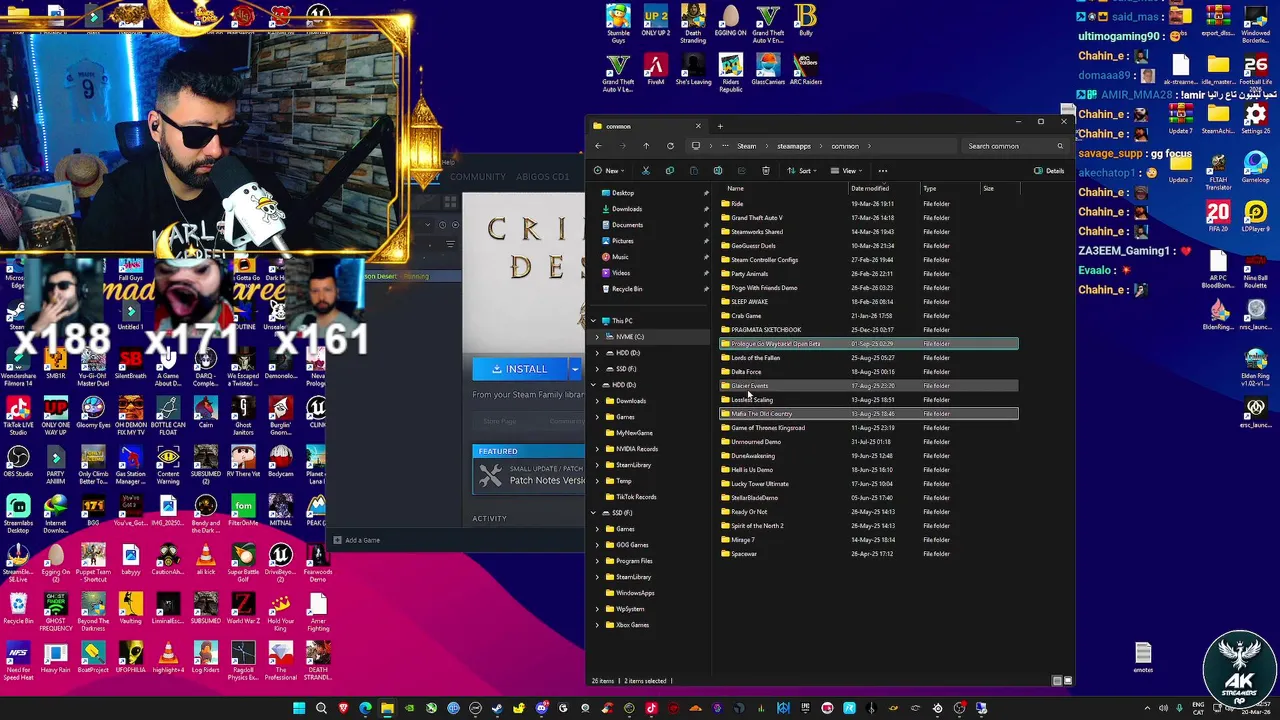Go up one folder level
The width and height of the screenshot is (1280, 720).
[646, 146]
